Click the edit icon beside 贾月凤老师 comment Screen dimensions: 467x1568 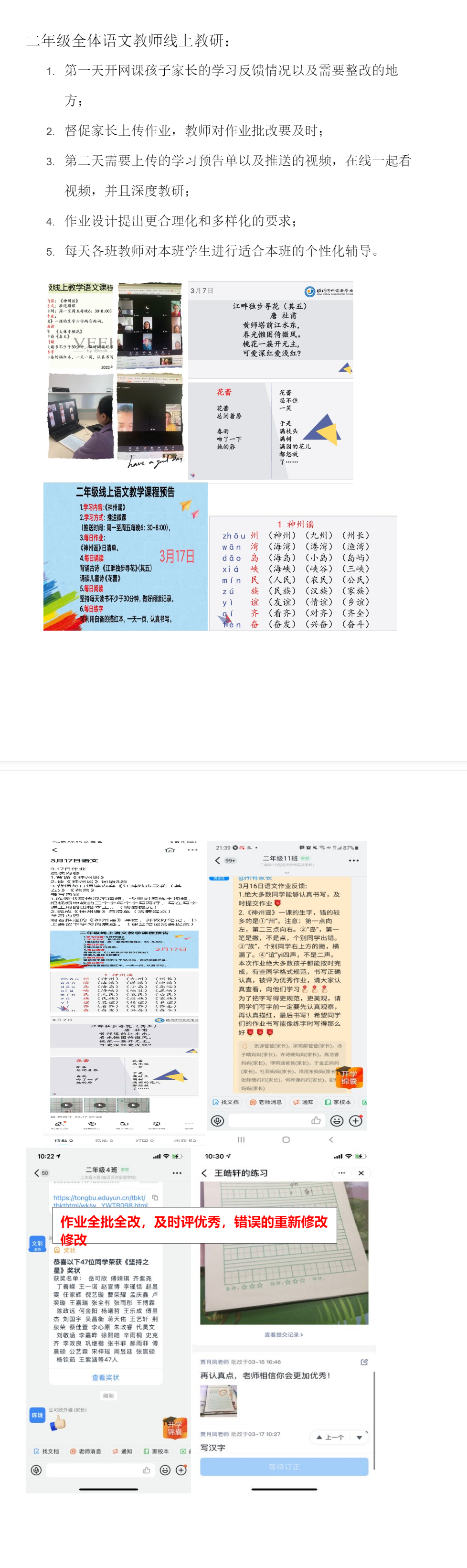[x=364, y=1362]
